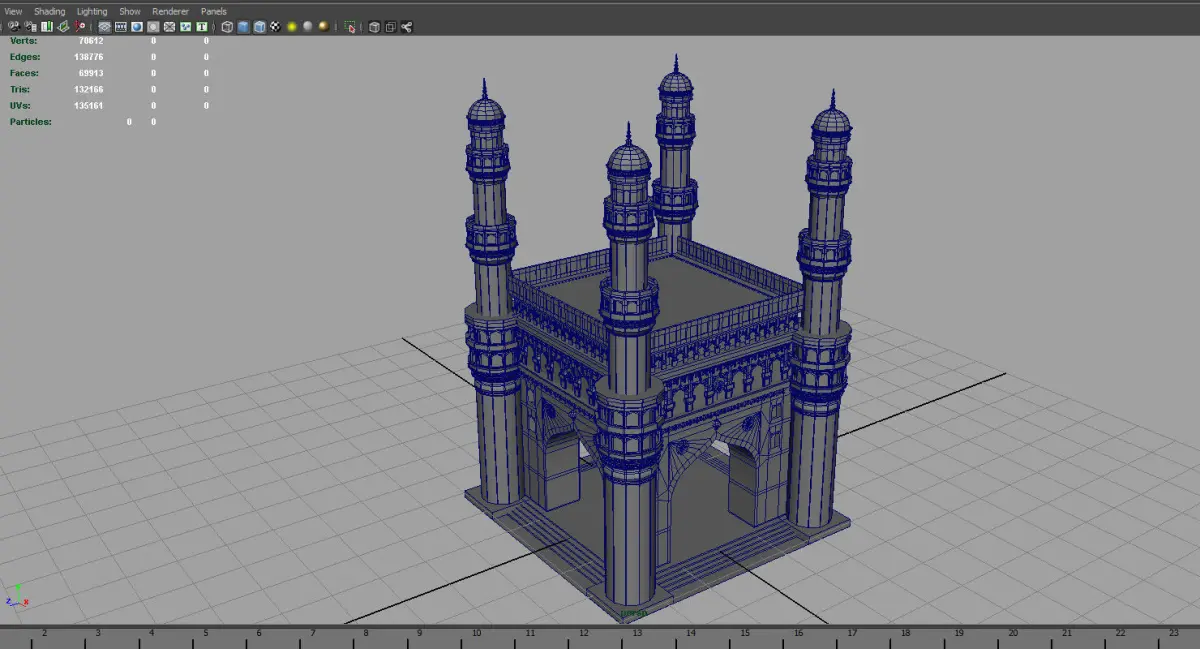
Task: Jump to frame 16 on time slider
Action: pyautogui.click(x=798, y=633)
